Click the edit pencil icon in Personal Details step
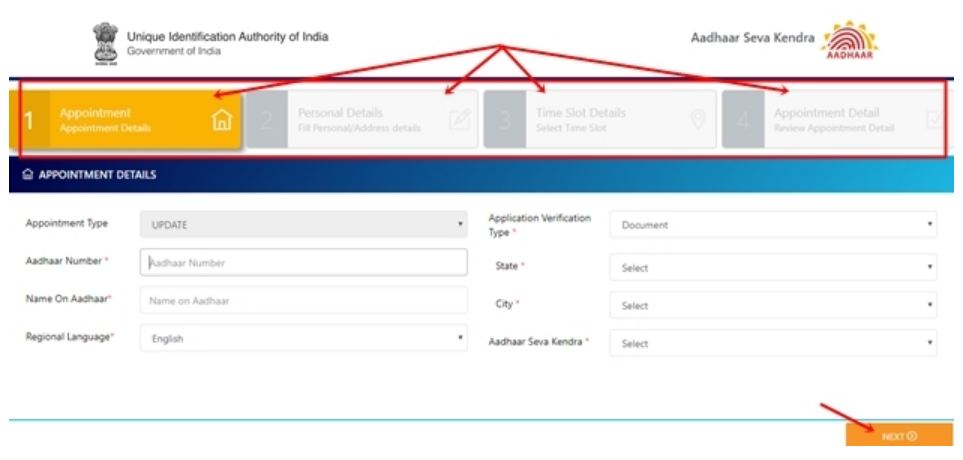Viewport: 963px width, 460px height. (x=459, y=120)
